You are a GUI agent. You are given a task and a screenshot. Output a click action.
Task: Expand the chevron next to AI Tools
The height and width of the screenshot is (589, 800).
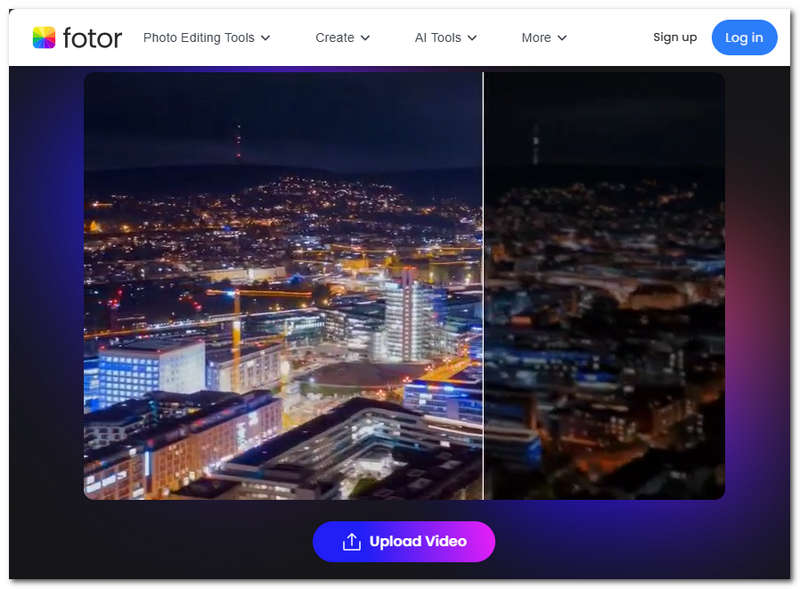point(472,38)
